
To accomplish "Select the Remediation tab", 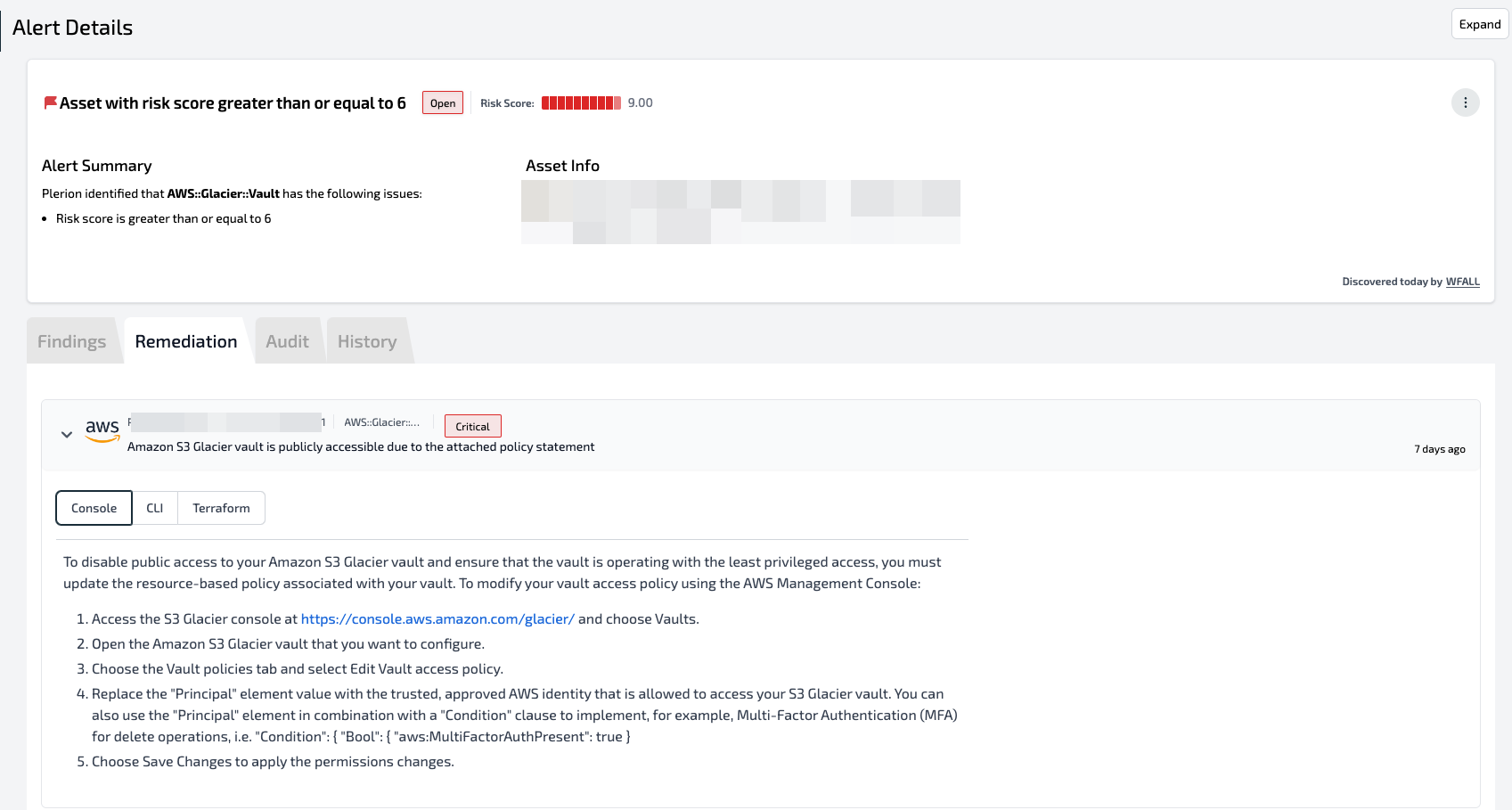I will (x=186, y=341).
